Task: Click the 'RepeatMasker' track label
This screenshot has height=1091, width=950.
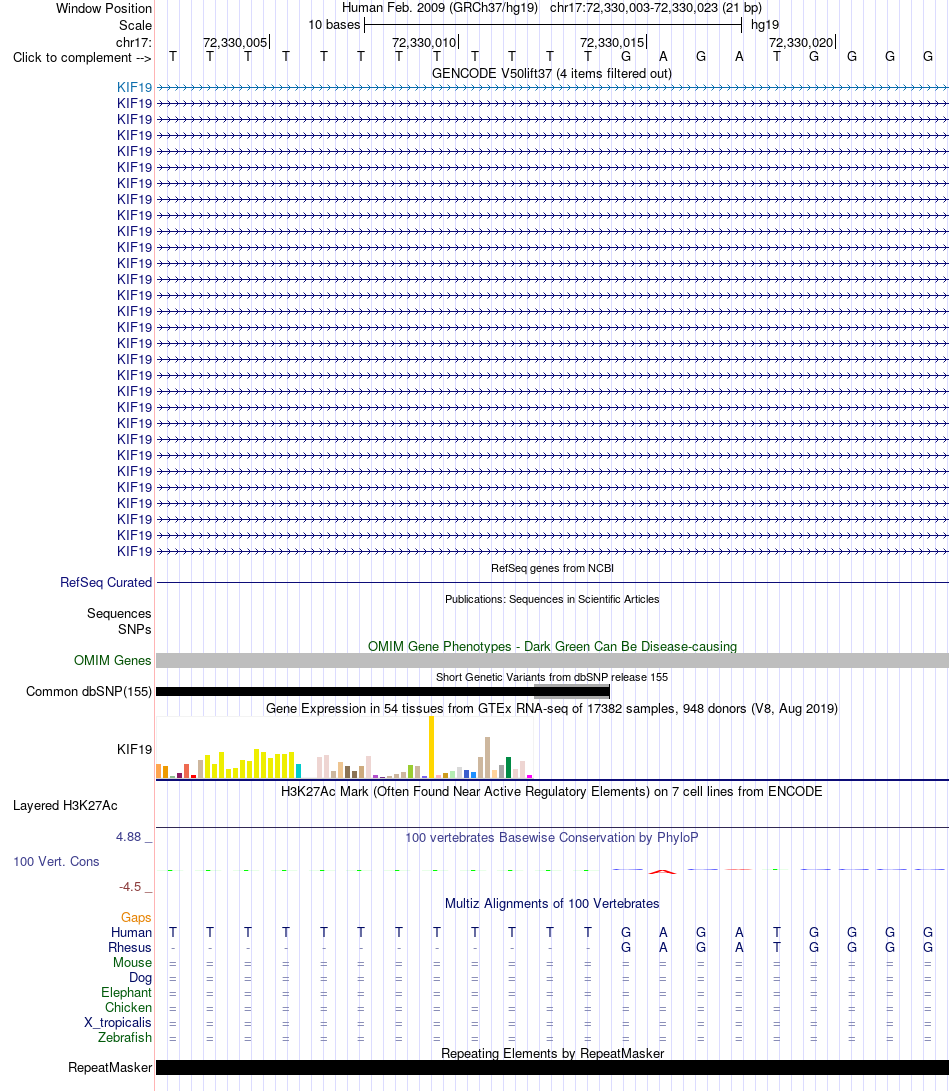Action: [x=110, y=1067]
